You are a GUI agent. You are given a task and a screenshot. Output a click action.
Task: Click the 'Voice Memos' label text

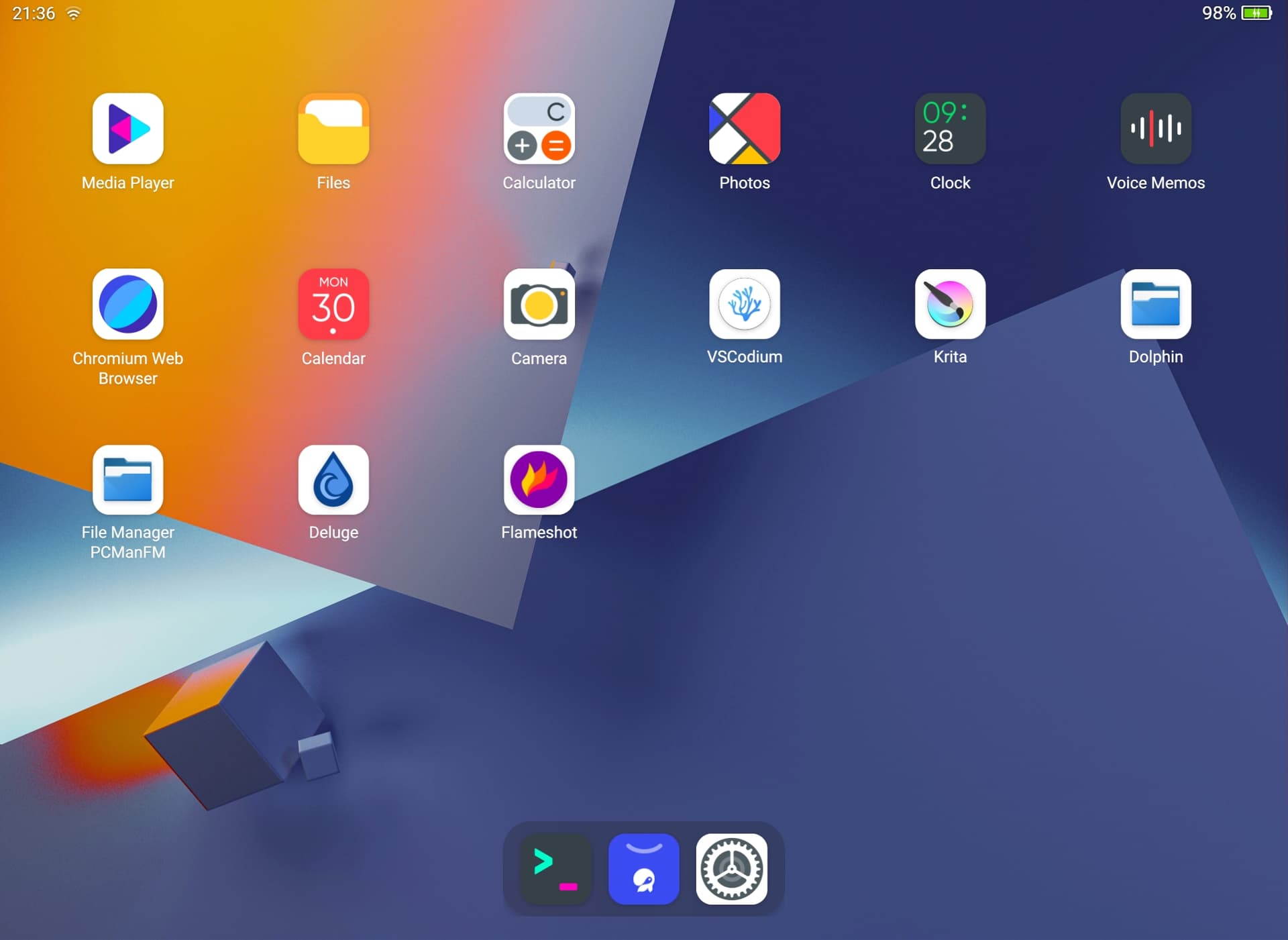click(1156, 182)
